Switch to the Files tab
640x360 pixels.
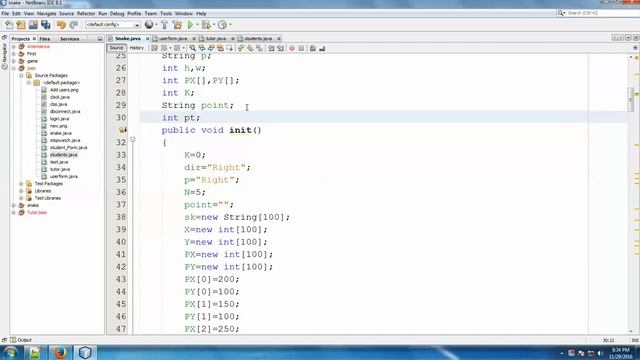click(44, 39)
